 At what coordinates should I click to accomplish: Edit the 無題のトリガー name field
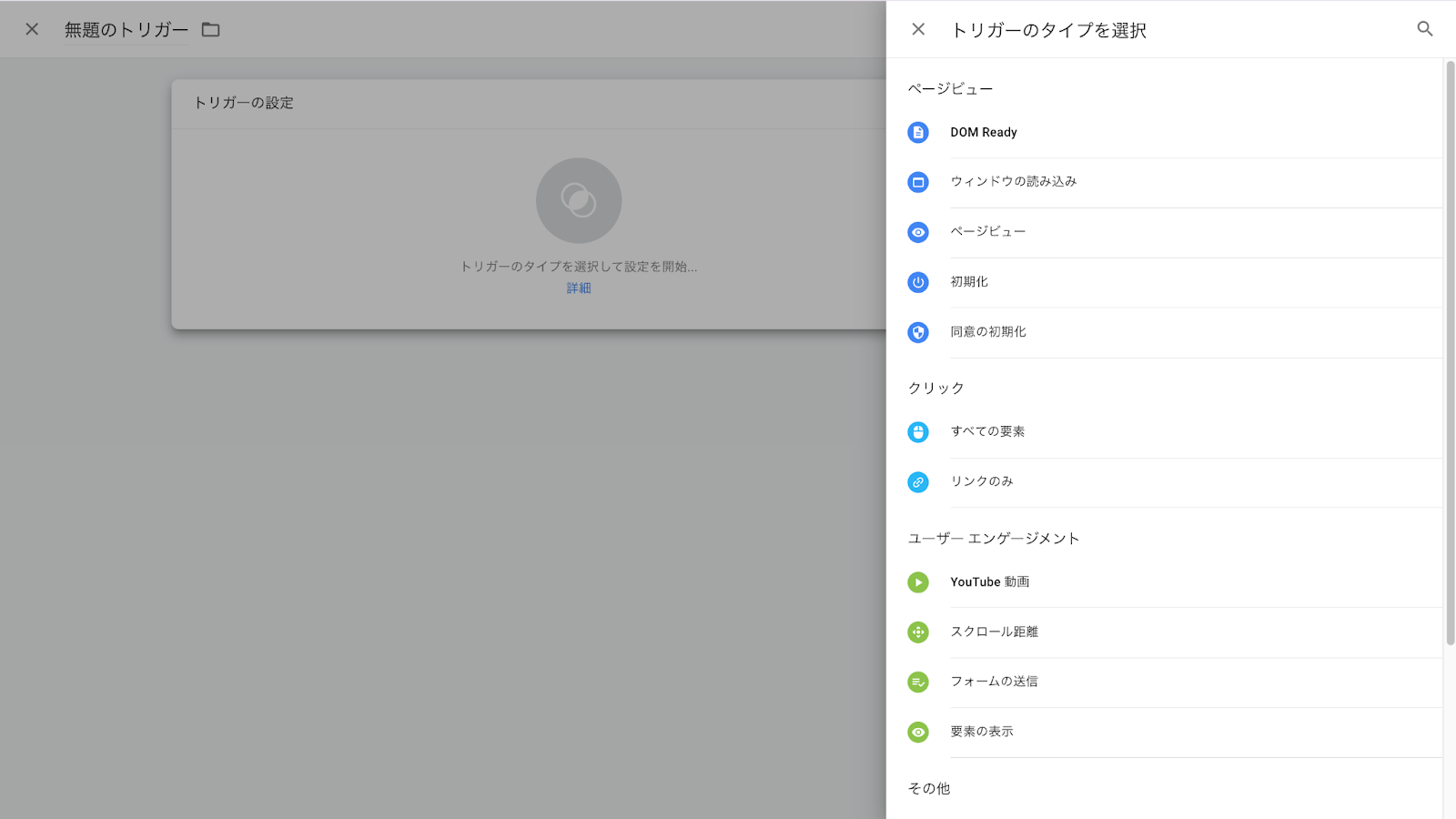pos(126,30)
